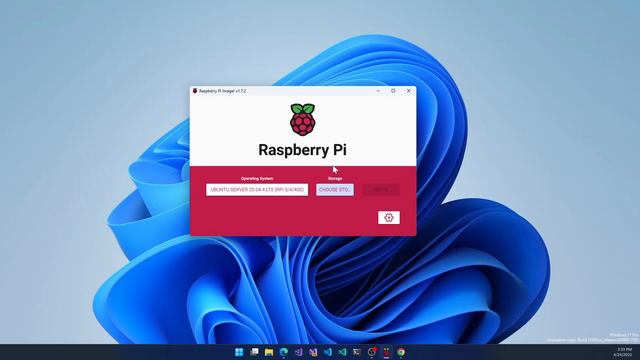The height and width of the screenshot is (360, 640).
Task: Open File Explorer from the taskbar
Action: [x=269, y=352]
